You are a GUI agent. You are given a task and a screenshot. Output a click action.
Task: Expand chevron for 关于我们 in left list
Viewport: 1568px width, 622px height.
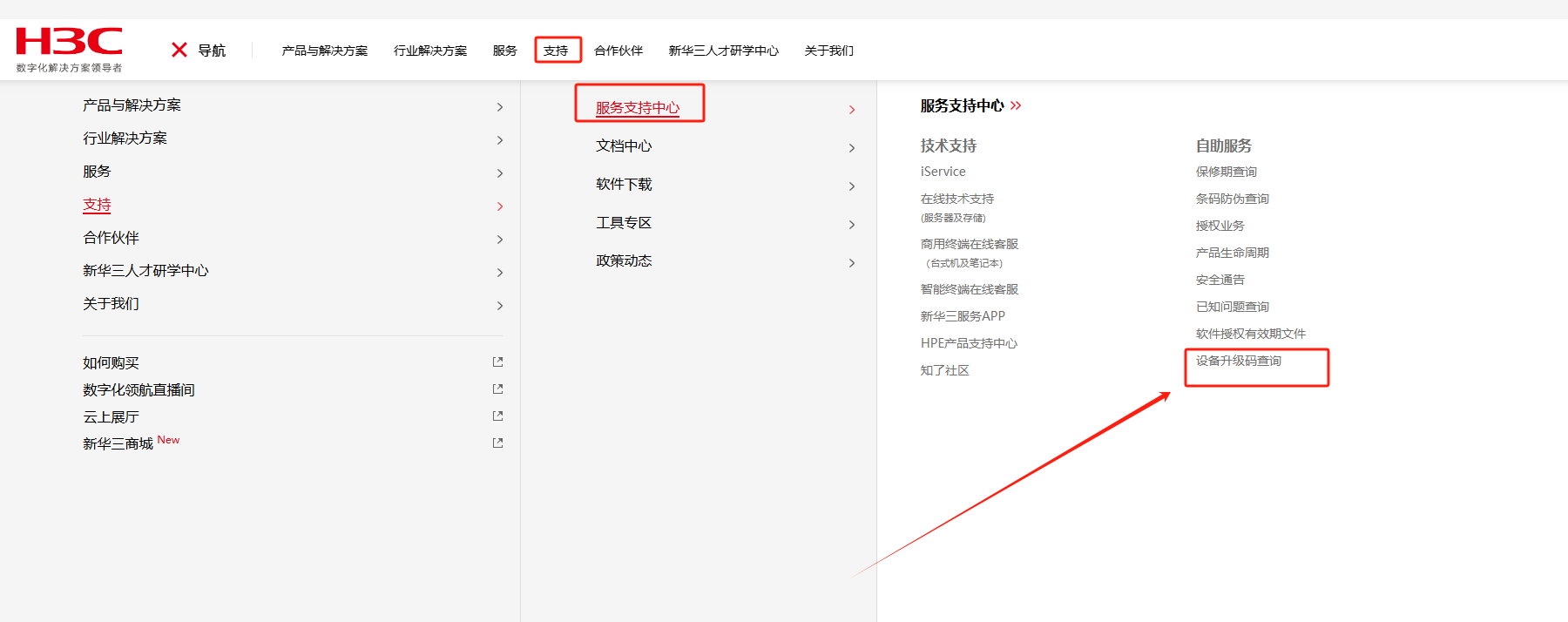[500, 306]
